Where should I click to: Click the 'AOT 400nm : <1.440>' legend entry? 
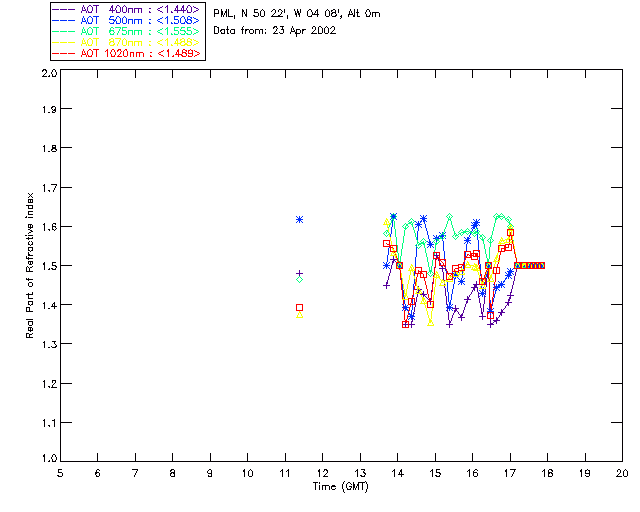(x=127, y=9)
